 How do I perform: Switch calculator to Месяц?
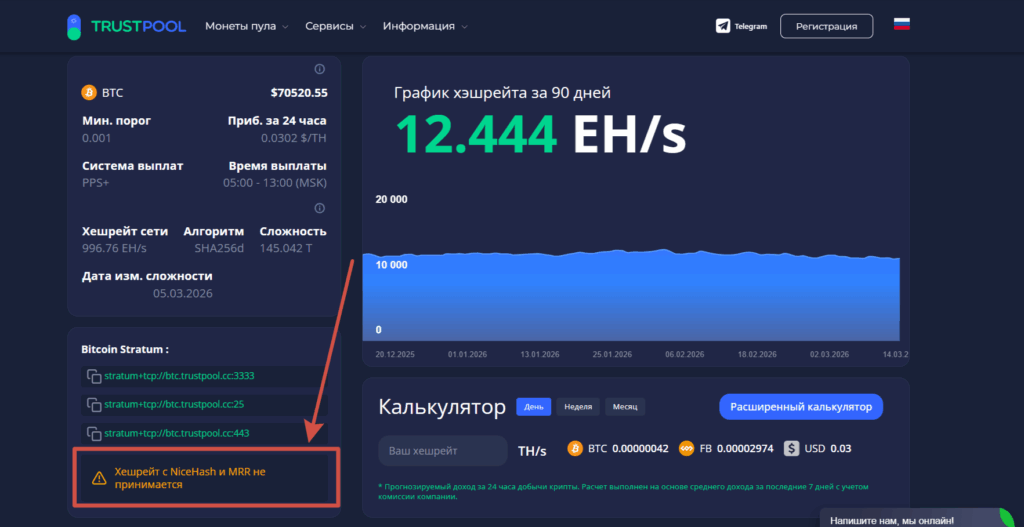[x=624, y=407]
